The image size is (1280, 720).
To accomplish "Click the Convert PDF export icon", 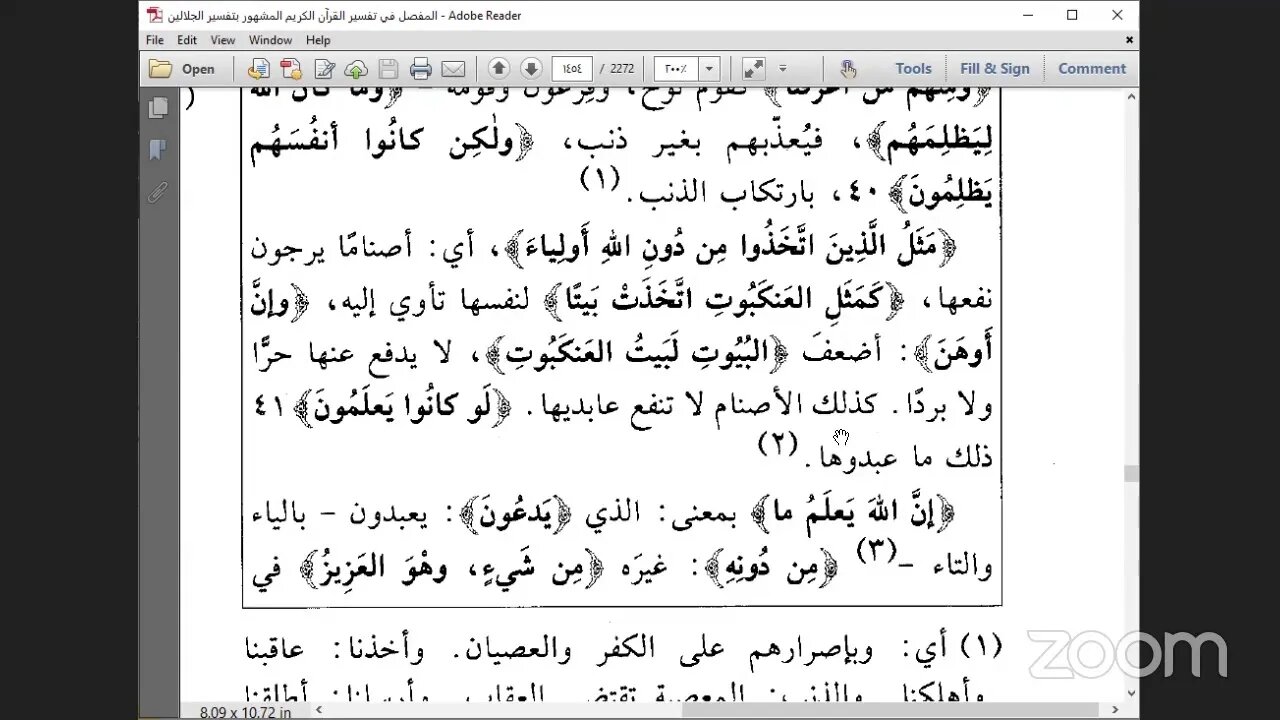I will 291,69.
